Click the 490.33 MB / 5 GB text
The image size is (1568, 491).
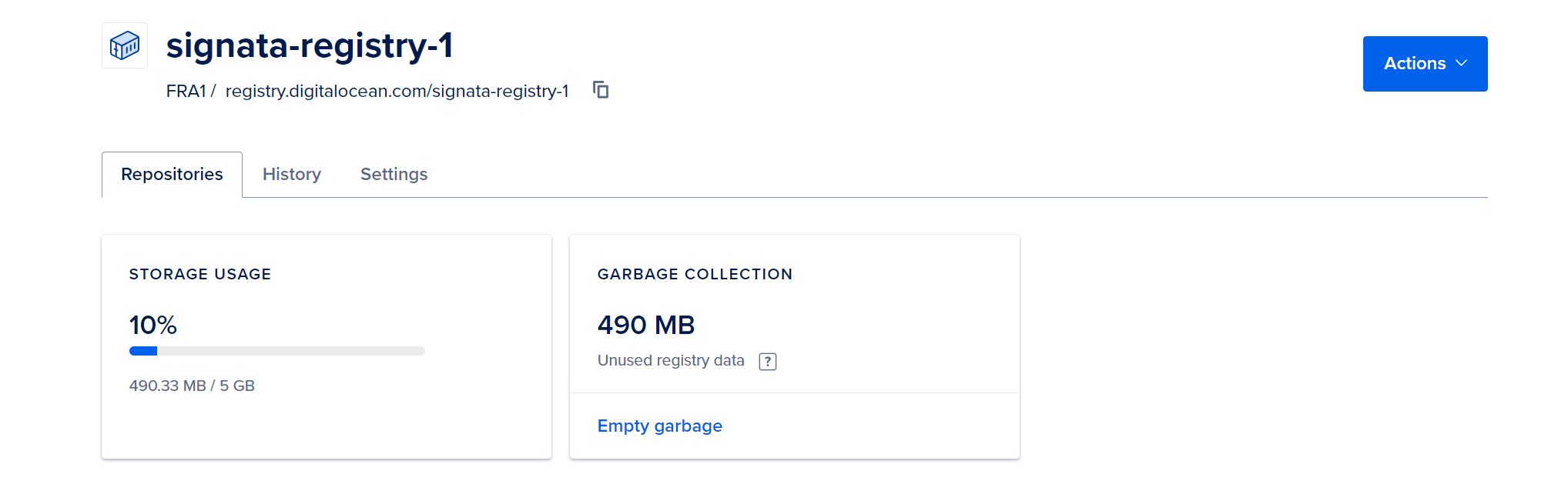(192, 386)
